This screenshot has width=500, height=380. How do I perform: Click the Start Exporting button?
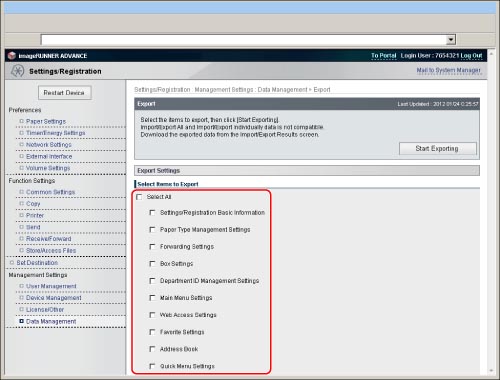point(438,149)
